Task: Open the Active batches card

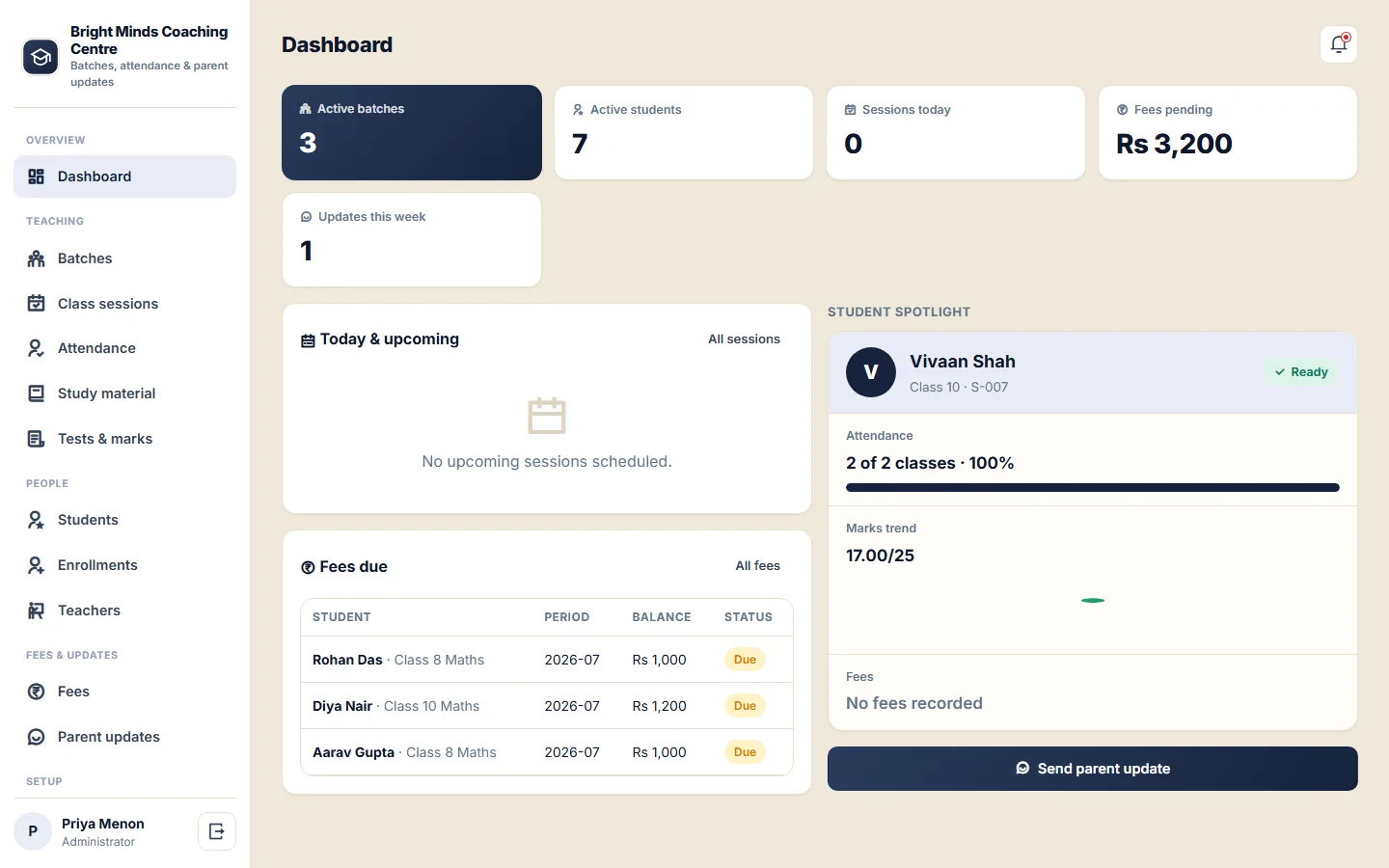Action: (x=412, y=133)
